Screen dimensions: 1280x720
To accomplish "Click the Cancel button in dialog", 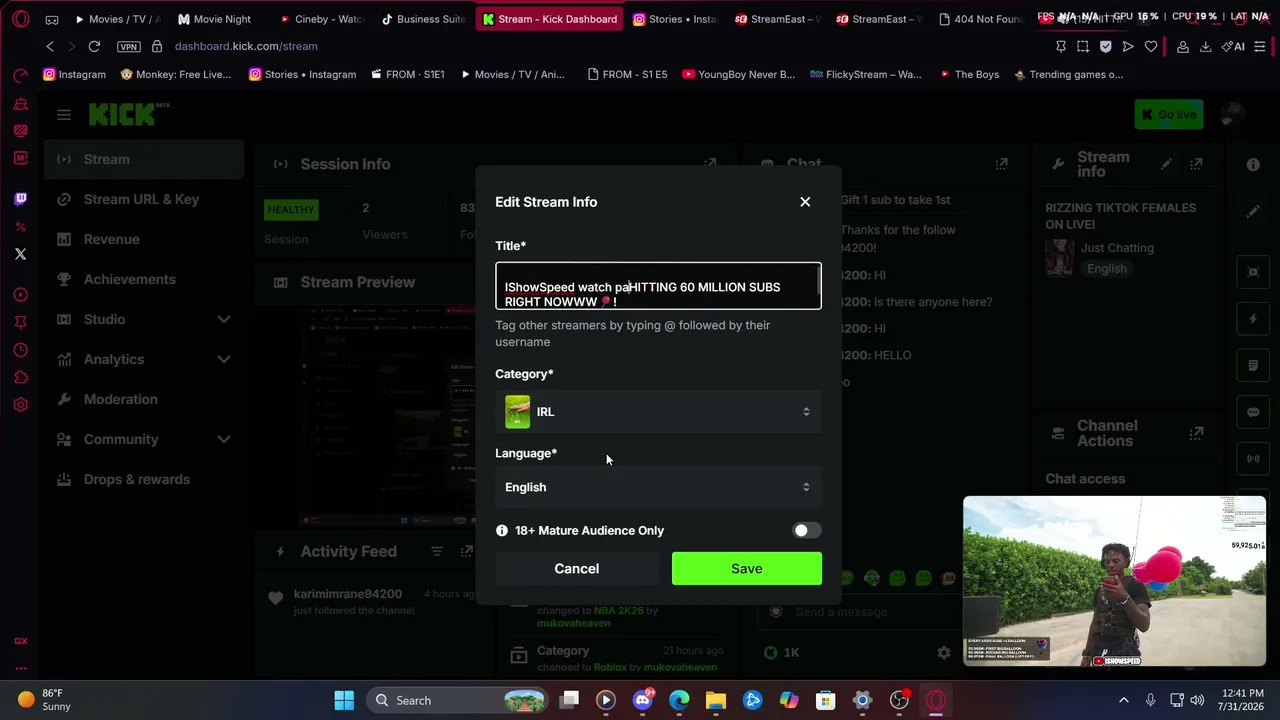I will click(577, 568).
